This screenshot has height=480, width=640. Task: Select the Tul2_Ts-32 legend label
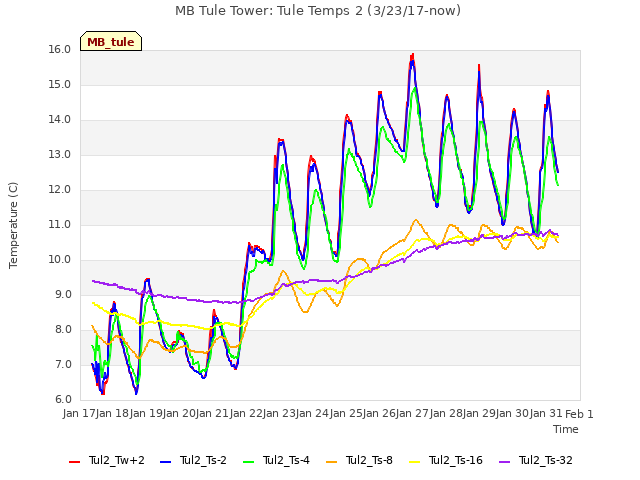click(546, 460)
